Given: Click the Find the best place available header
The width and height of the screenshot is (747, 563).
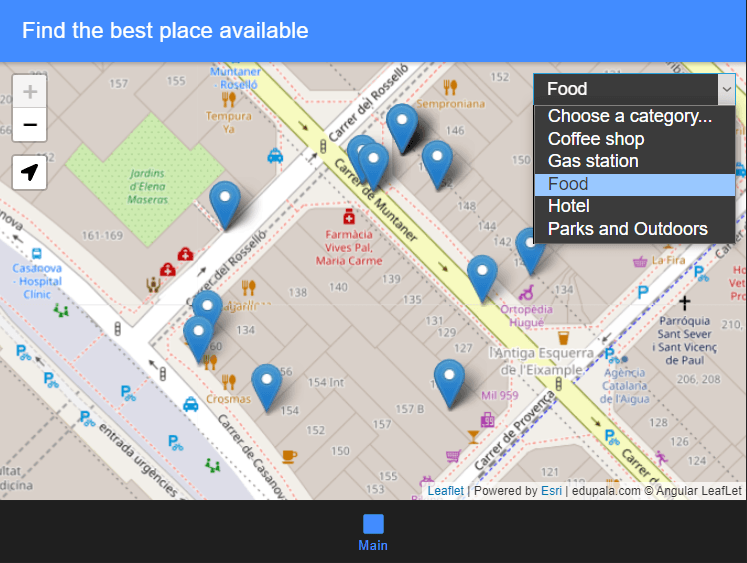Looking at the screenshot, I should coord(165,31).
